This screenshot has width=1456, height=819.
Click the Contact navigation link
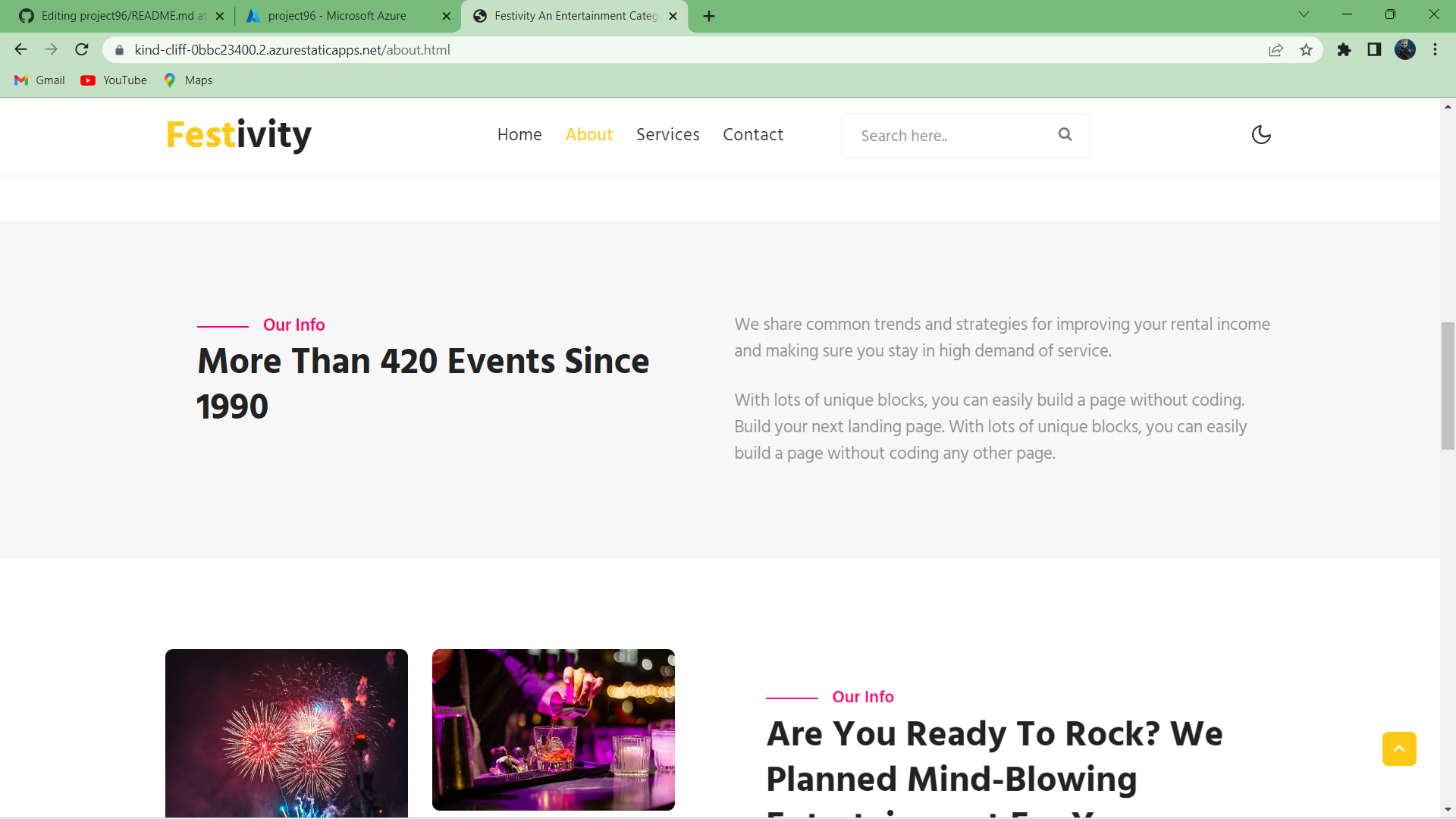[752, 135]
